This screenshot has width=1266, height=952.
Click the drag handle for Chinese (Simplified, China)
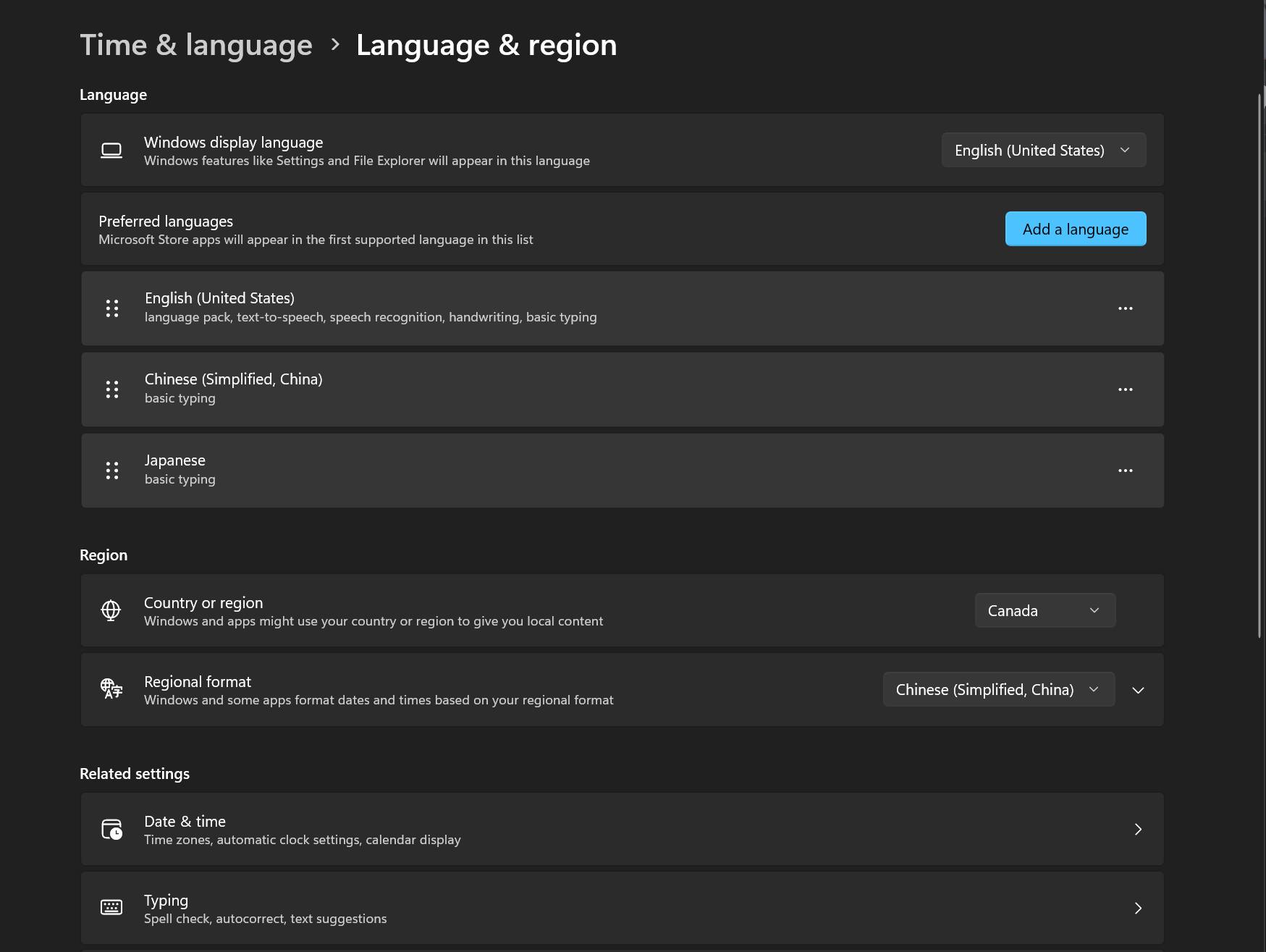tap(112, 389)
